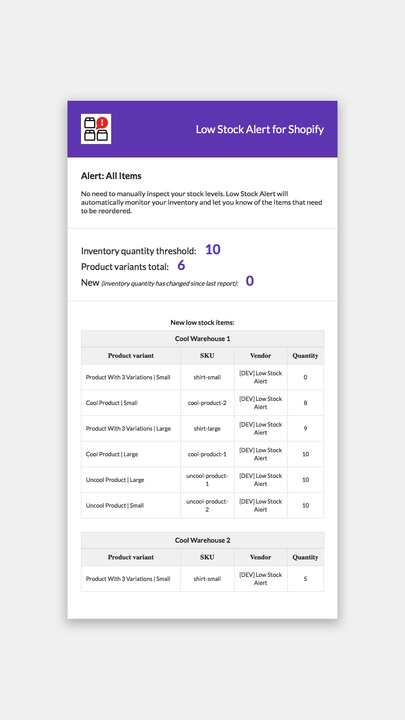The width and height of the screenshot is (405, 720).
Task: Click 'Product variant' column header in Cool Warehouse 1
Action: (131, 356)
